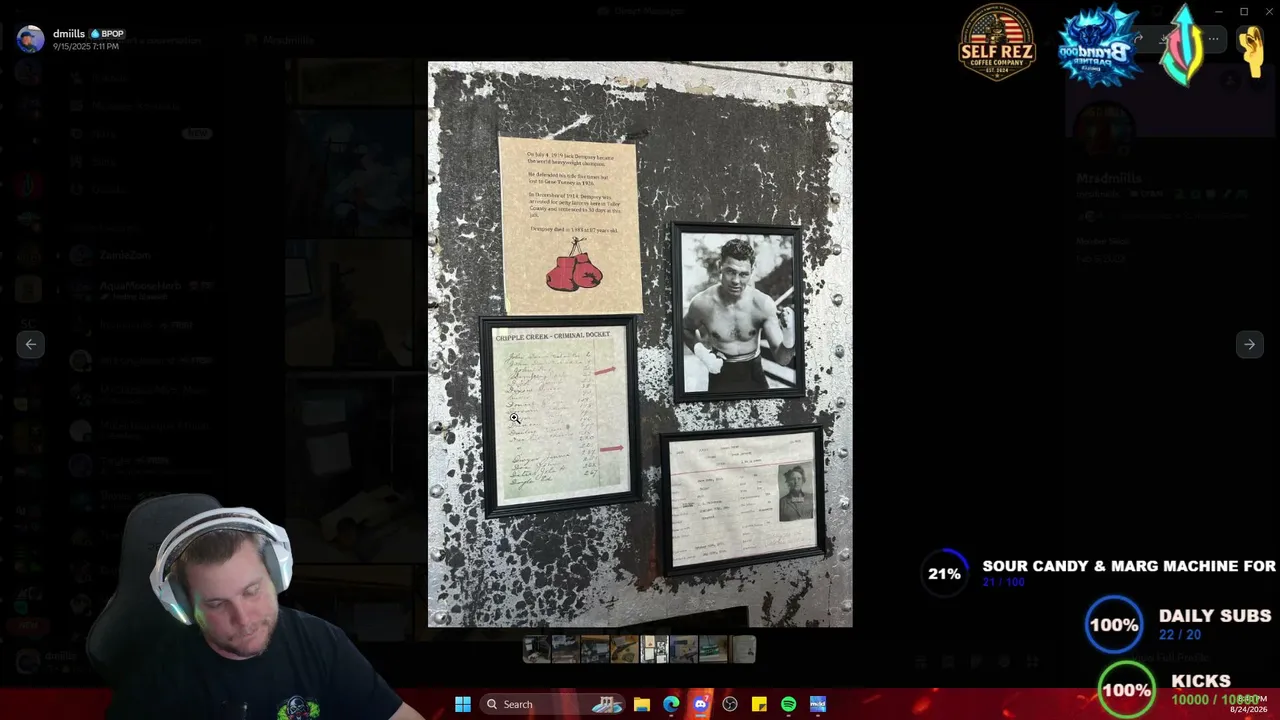Image resolution: width=1280 pixels, height=720 pixels.
Task: Open dmiills user avatar in viewer header
Action: click(30, 39)
